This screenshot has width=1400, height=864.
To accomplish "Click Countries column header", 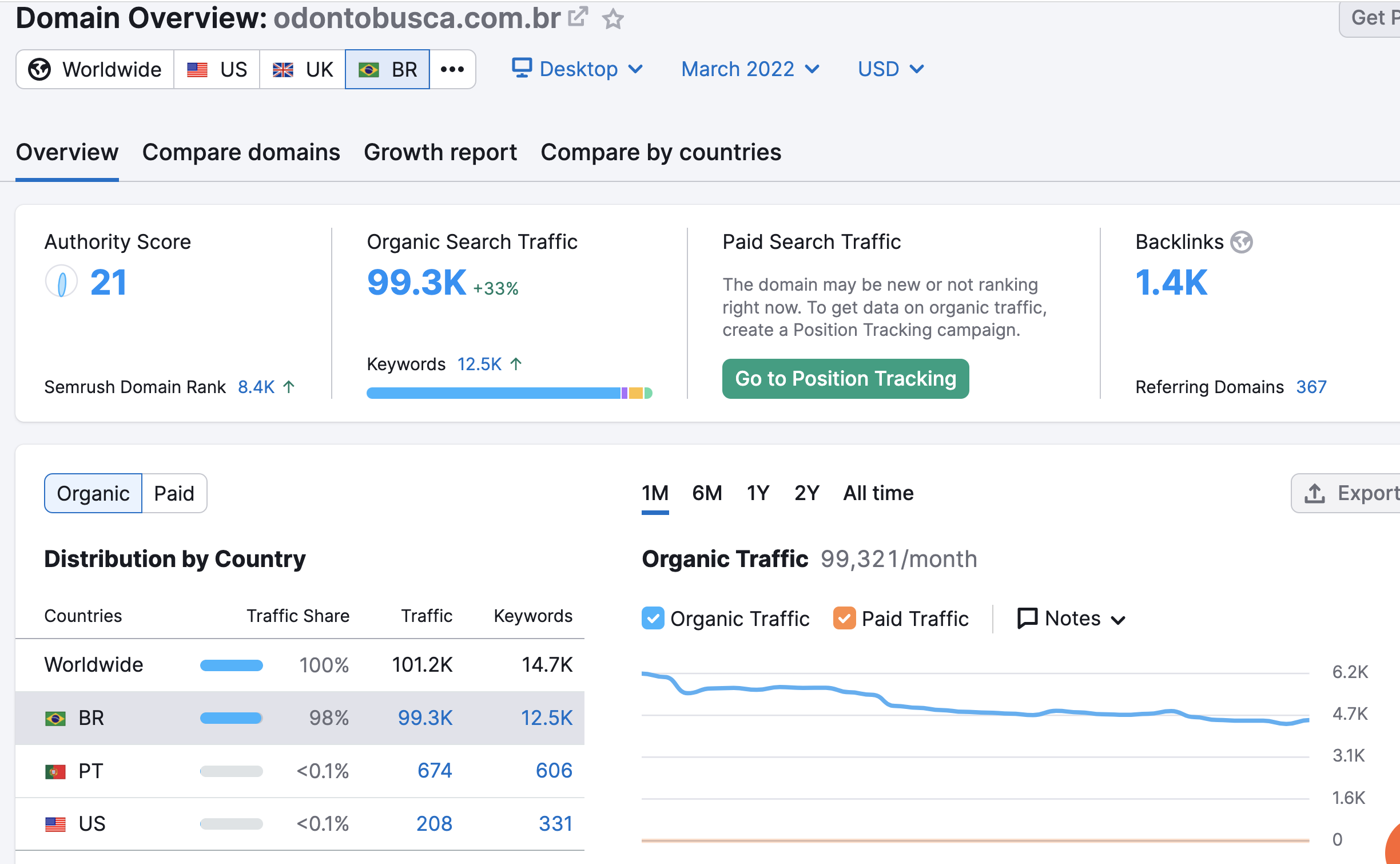I will click(x=83, y=616).
